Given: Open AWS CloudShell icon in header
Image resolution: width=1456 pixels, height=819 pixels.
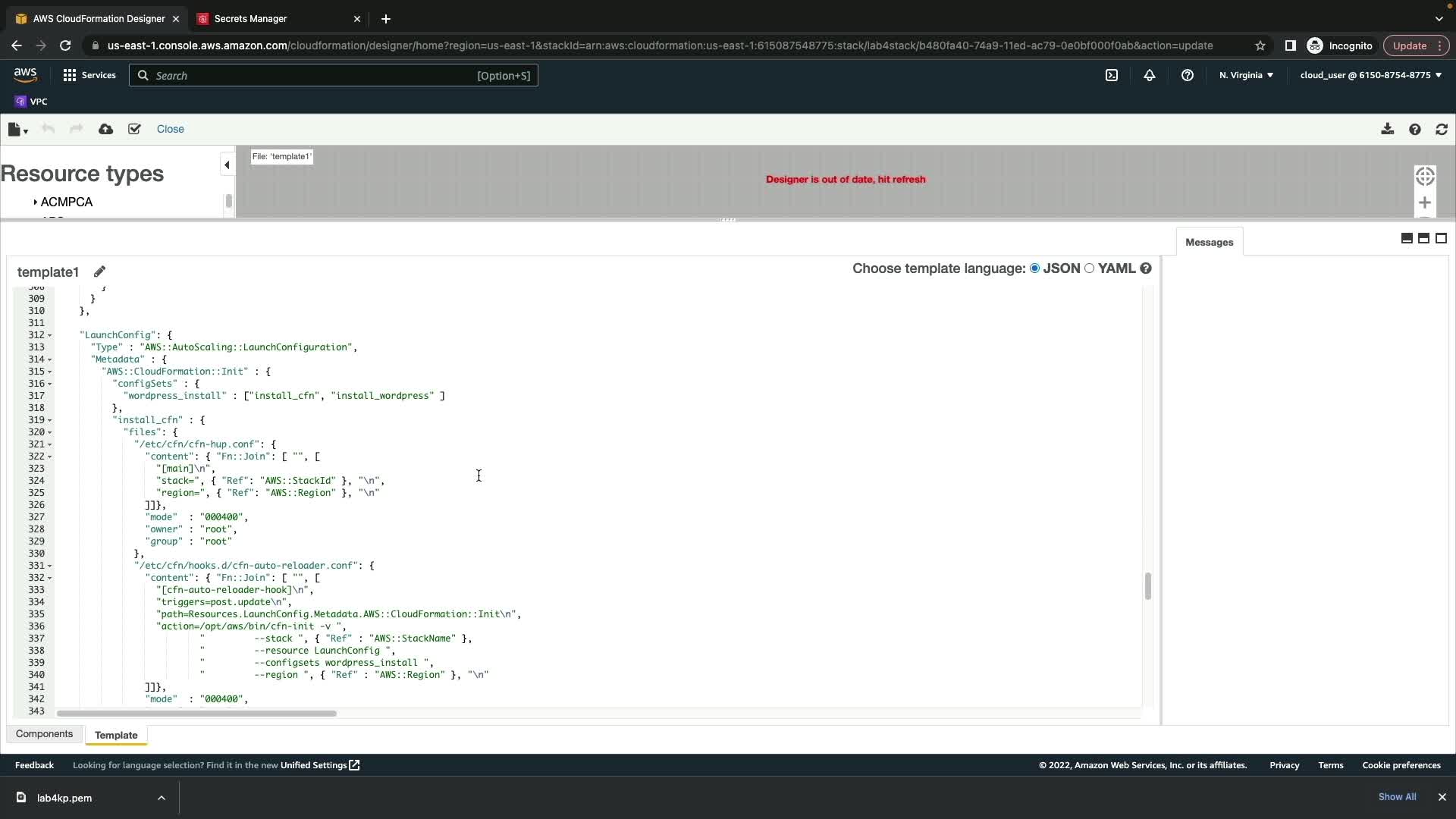Looking at the screenshot, I should pos(1112,75).
